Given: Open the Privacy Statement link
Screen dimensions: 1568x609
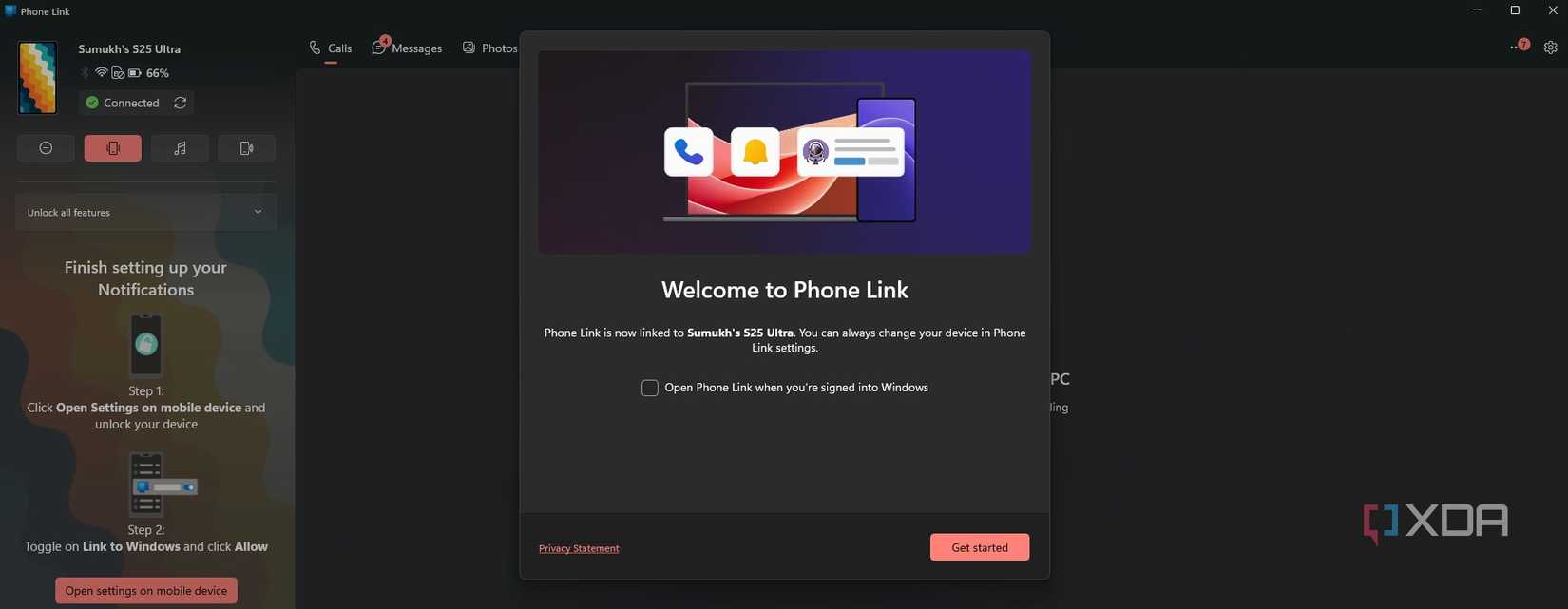Looking at the screenshot, I should 579,548.
